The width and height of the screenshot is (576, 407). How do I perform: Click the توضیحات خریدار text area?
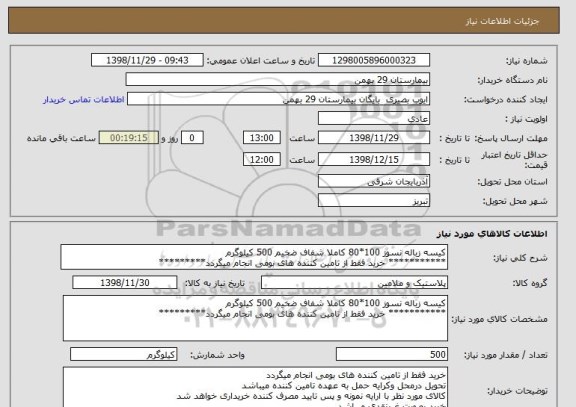pos(255,387)
